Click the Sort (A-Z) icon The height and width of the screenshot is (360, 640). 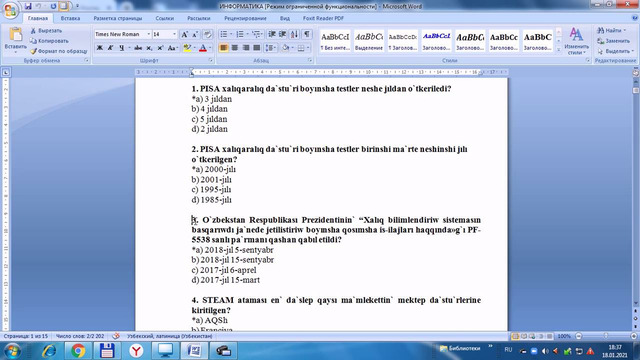point(294,34)
